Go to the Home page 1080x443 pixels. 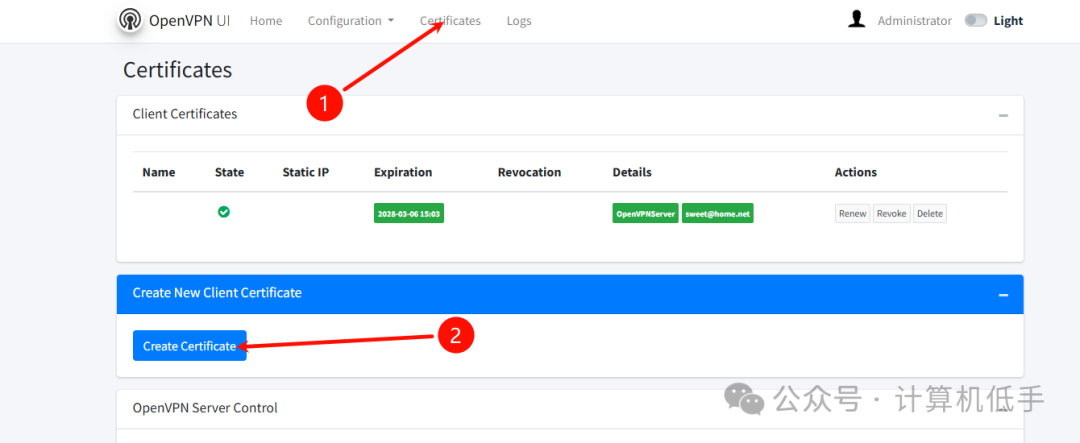(266, 21)
